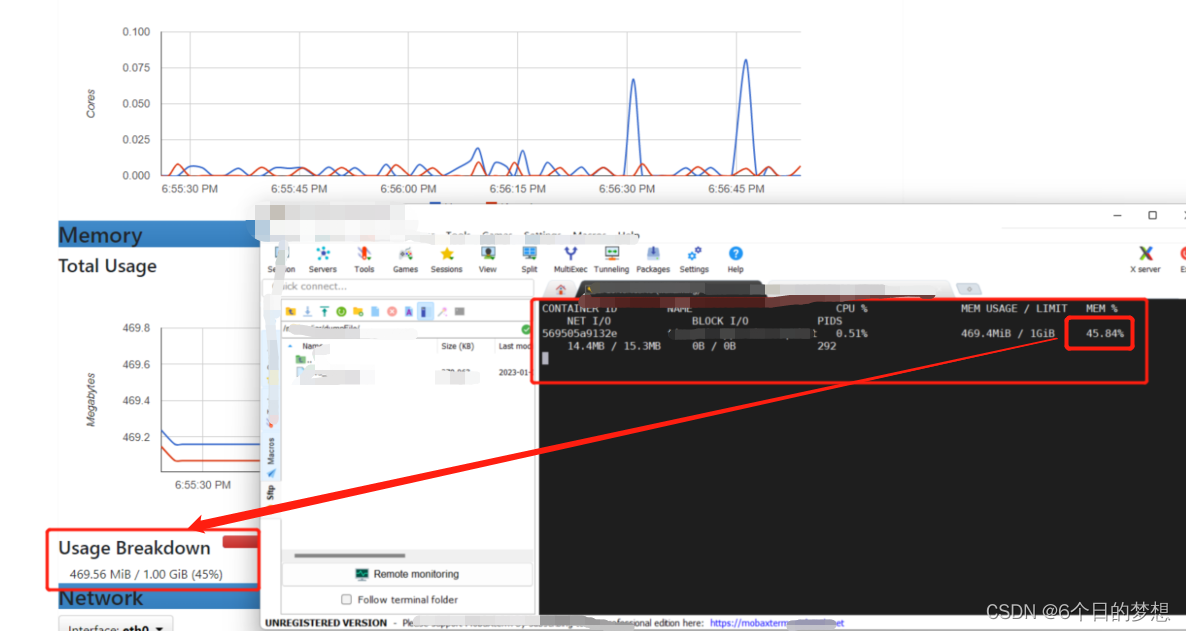Select the Macros vertical sidebar tab
1186x631 pixels.
[271, 450]
